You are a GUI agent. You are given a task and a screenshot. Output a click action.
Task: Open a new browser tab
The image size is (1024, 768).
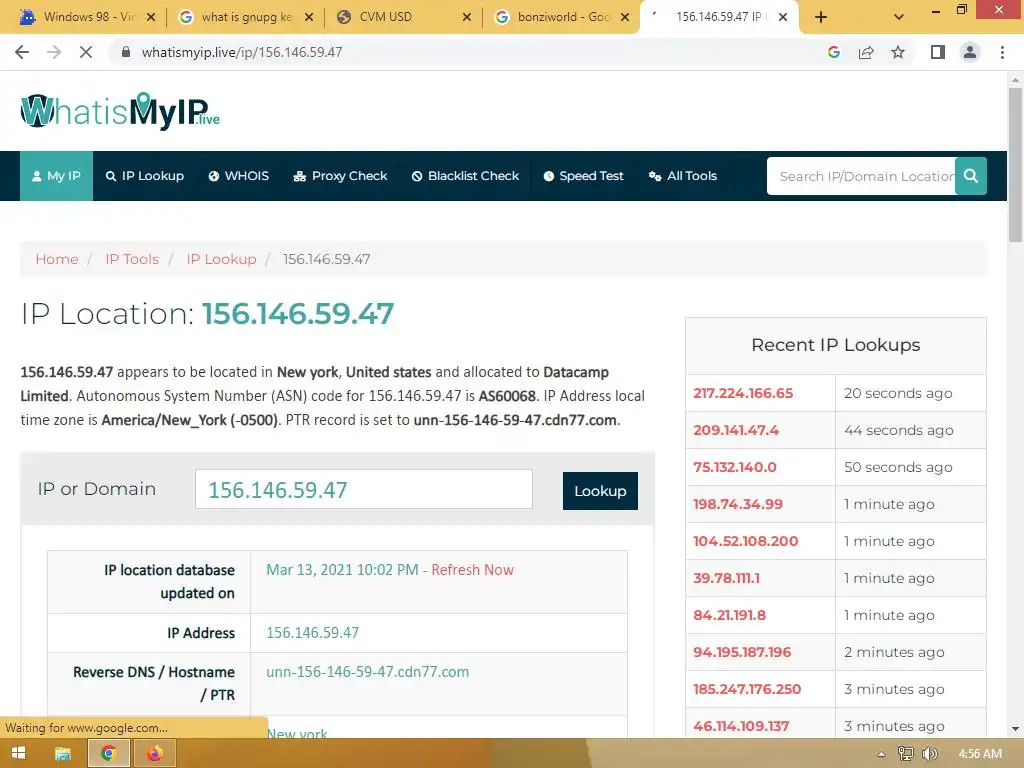tap(821, 17)
